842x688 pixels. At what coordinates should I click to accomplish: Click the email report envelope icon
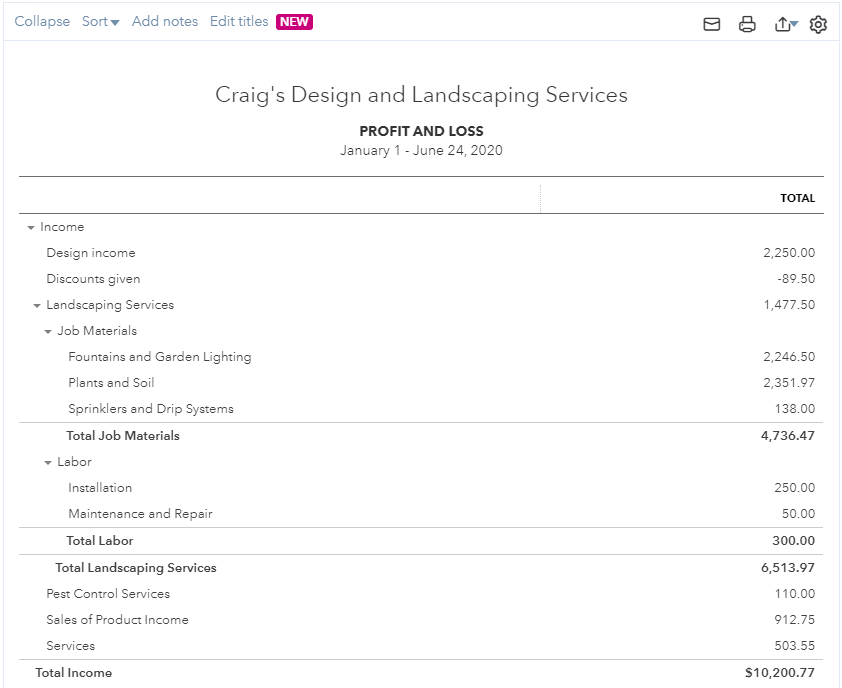[x=712, y=24]
